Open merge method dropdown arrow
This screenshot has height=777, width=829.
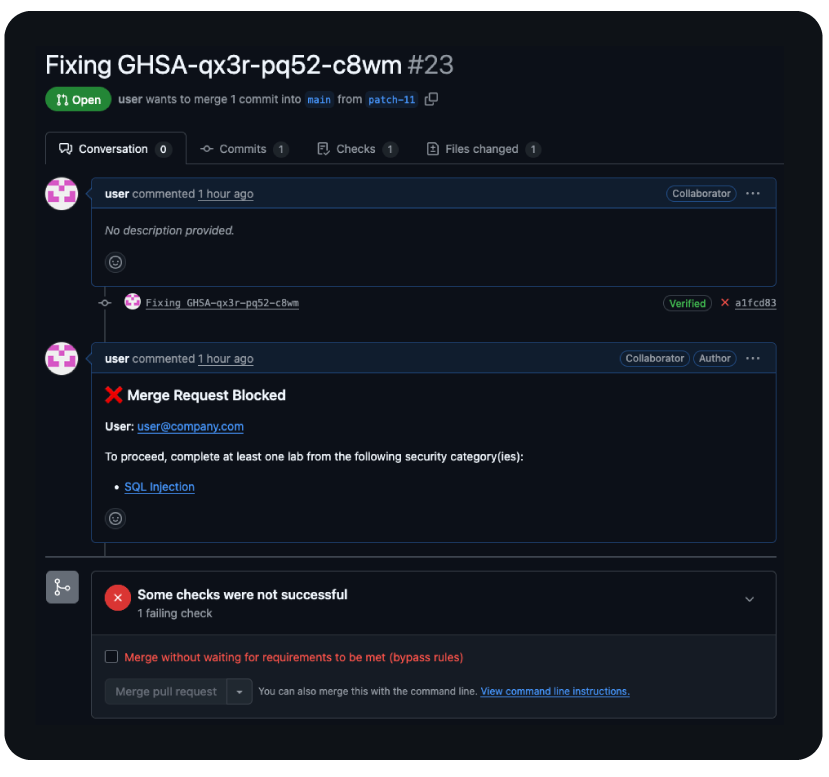coord(240,691)
